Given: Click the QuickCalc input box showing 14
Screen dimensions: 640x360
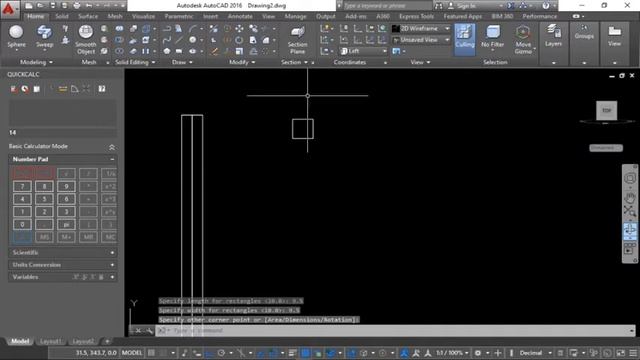Looking at the screenshot, I should 62,133.
